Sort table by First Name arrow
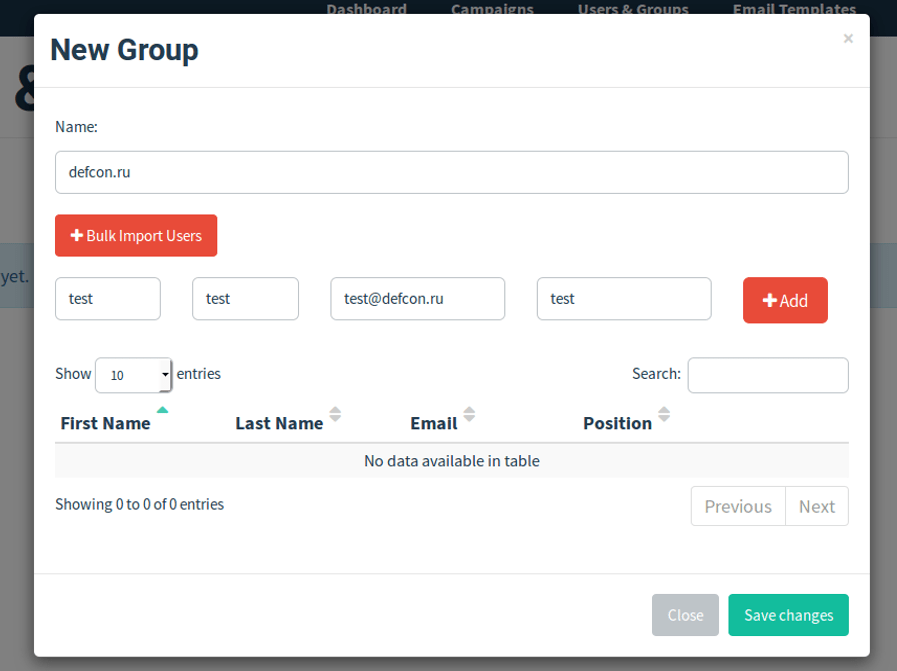The image size is (897, 671). 162,410
